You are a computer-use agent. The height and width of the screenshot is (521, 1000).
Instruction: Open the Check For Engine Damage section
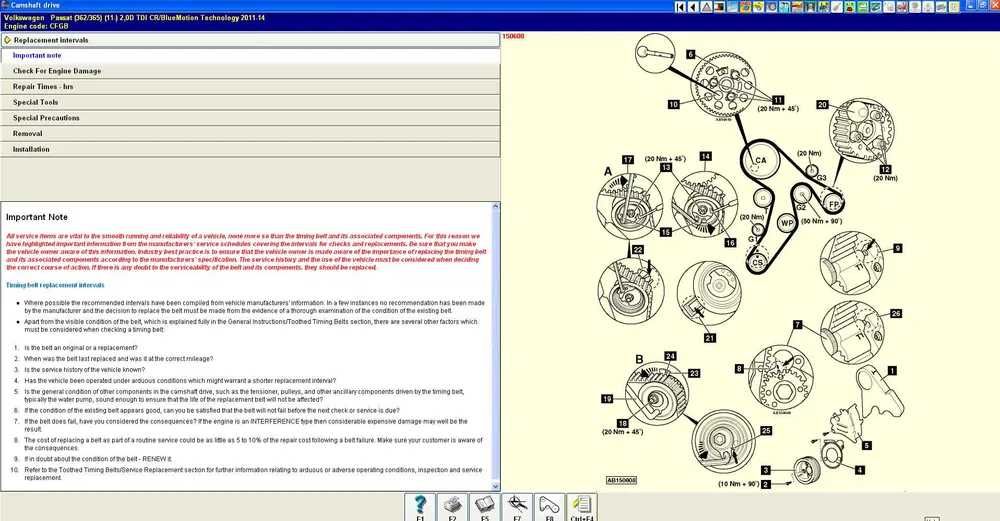(x=250, y=71)
